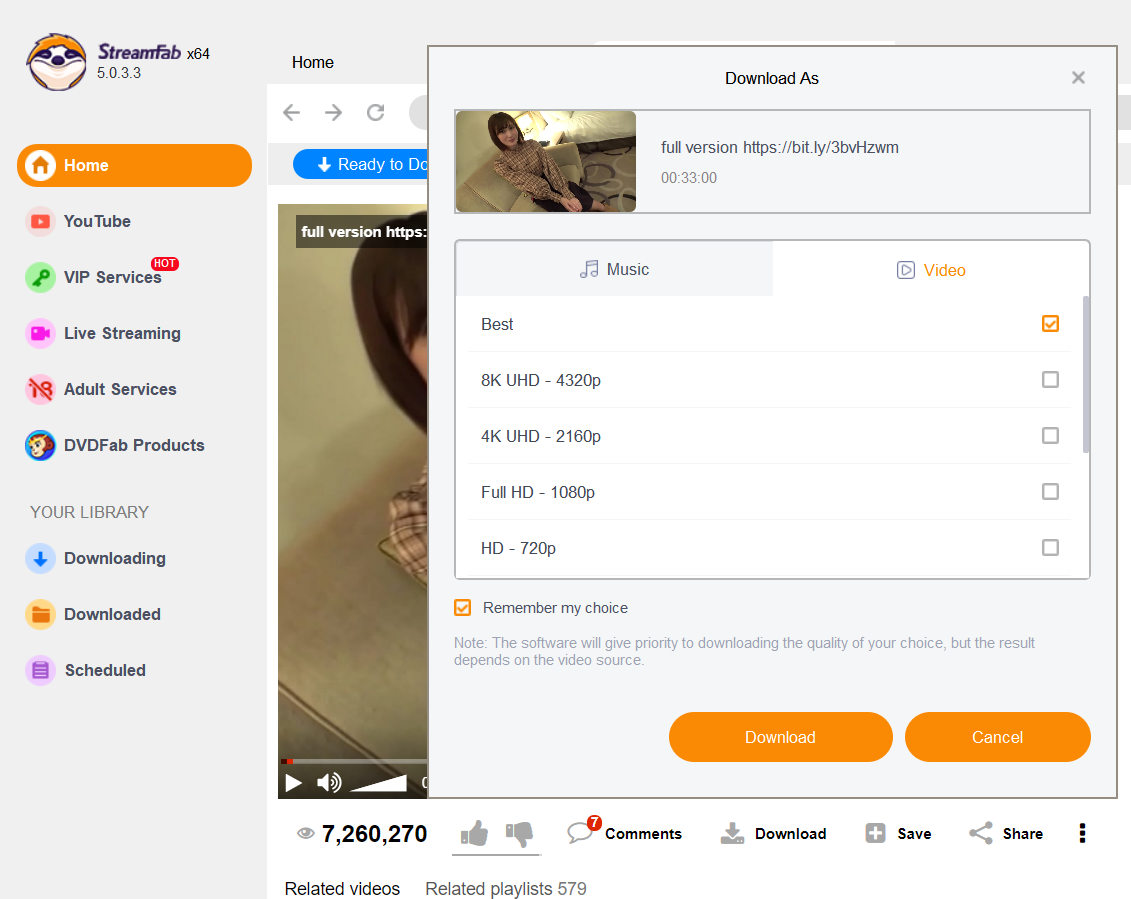Open DVDFab Products in sidebar
Image resolution: width=1131 pixels, height=899 pixels.
click(x=115, y=445)
